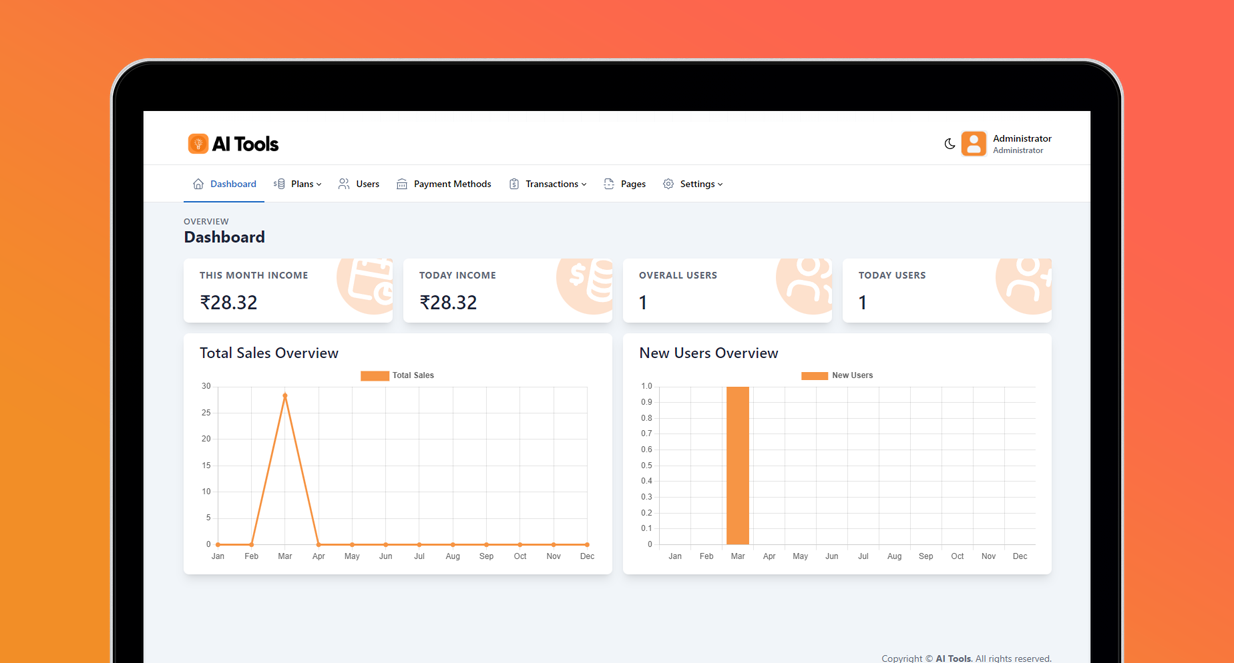Click the Settings gear icon
The height and width of the screenshot is (663, 1234).
click(668, 184)
